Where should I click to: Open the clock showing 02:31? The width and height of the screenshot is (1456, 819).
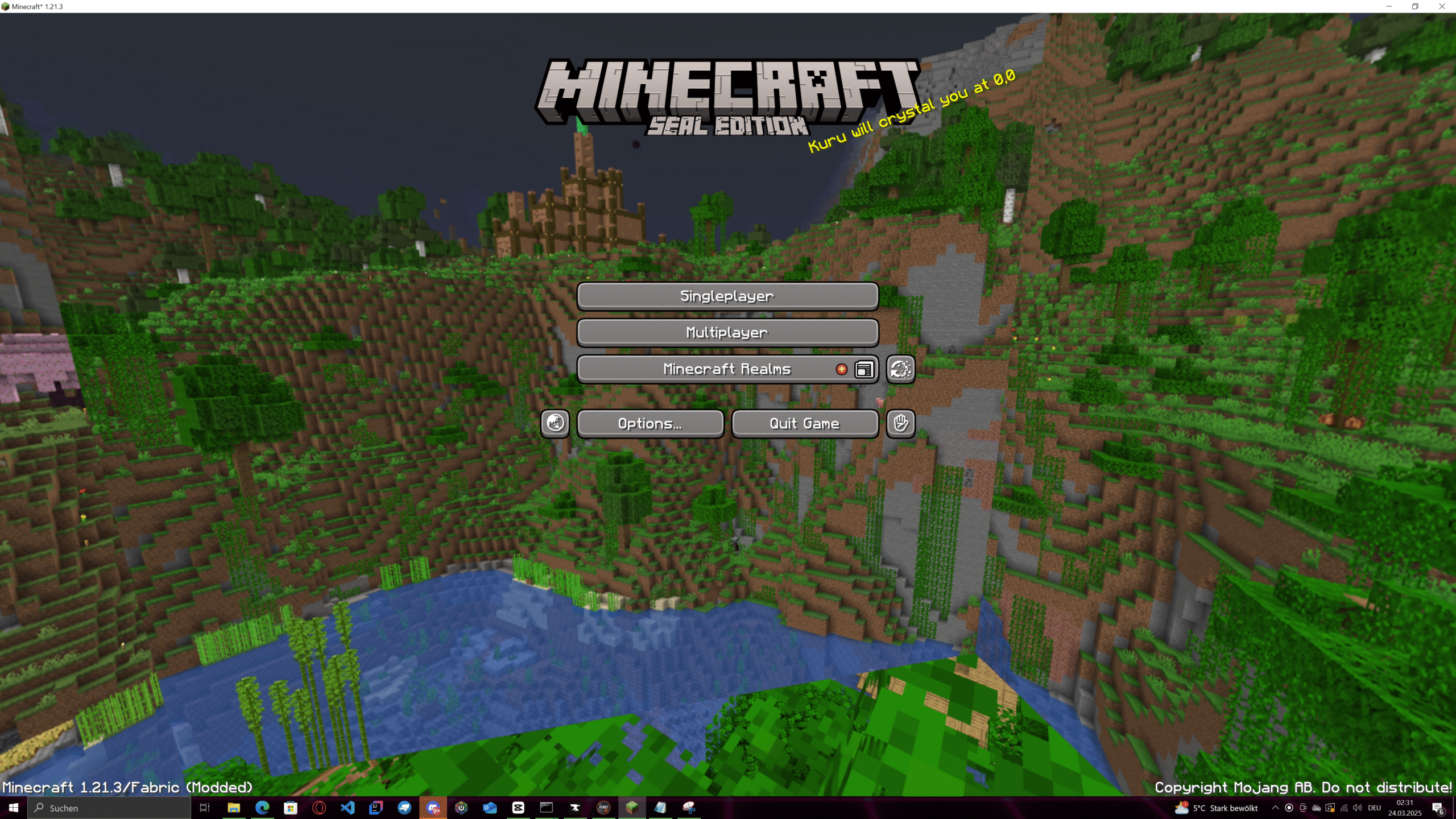coord(1405,808)
